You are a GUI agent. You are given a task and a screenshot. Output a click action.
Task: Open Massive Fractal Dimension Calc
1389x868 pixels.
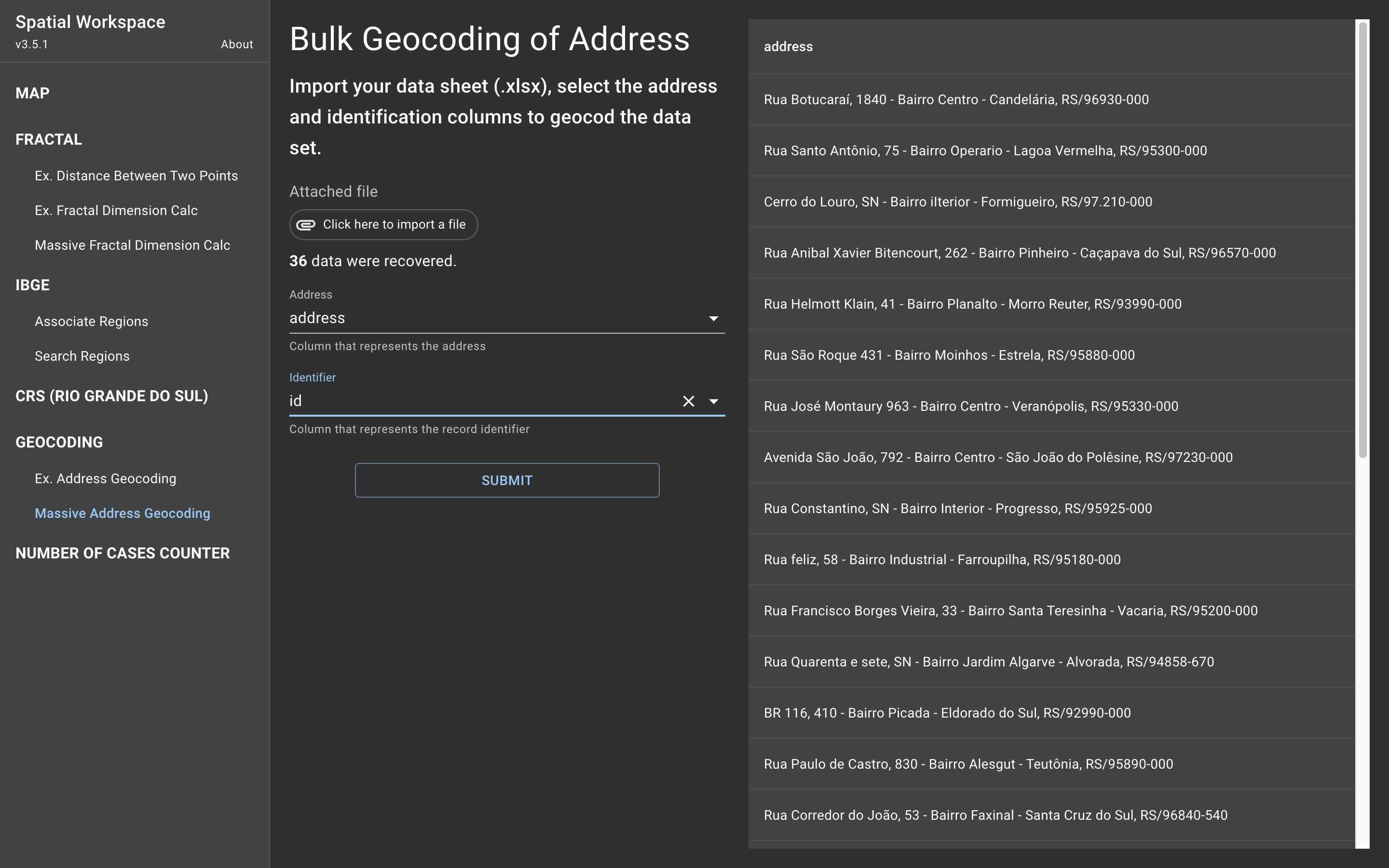[132, 245]
